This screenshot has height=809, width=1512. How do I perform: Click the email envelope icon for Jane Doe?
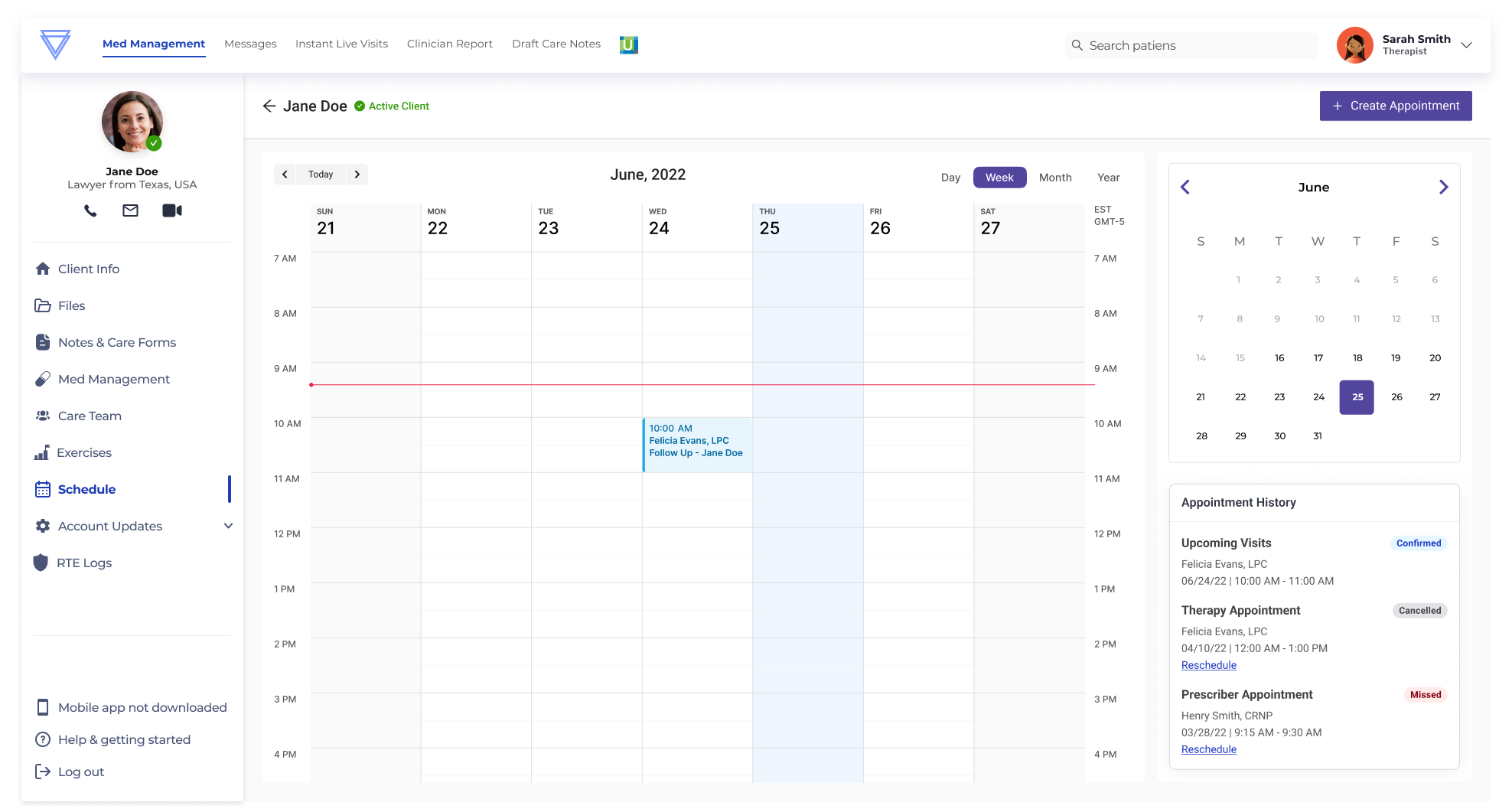pos(131,210)
